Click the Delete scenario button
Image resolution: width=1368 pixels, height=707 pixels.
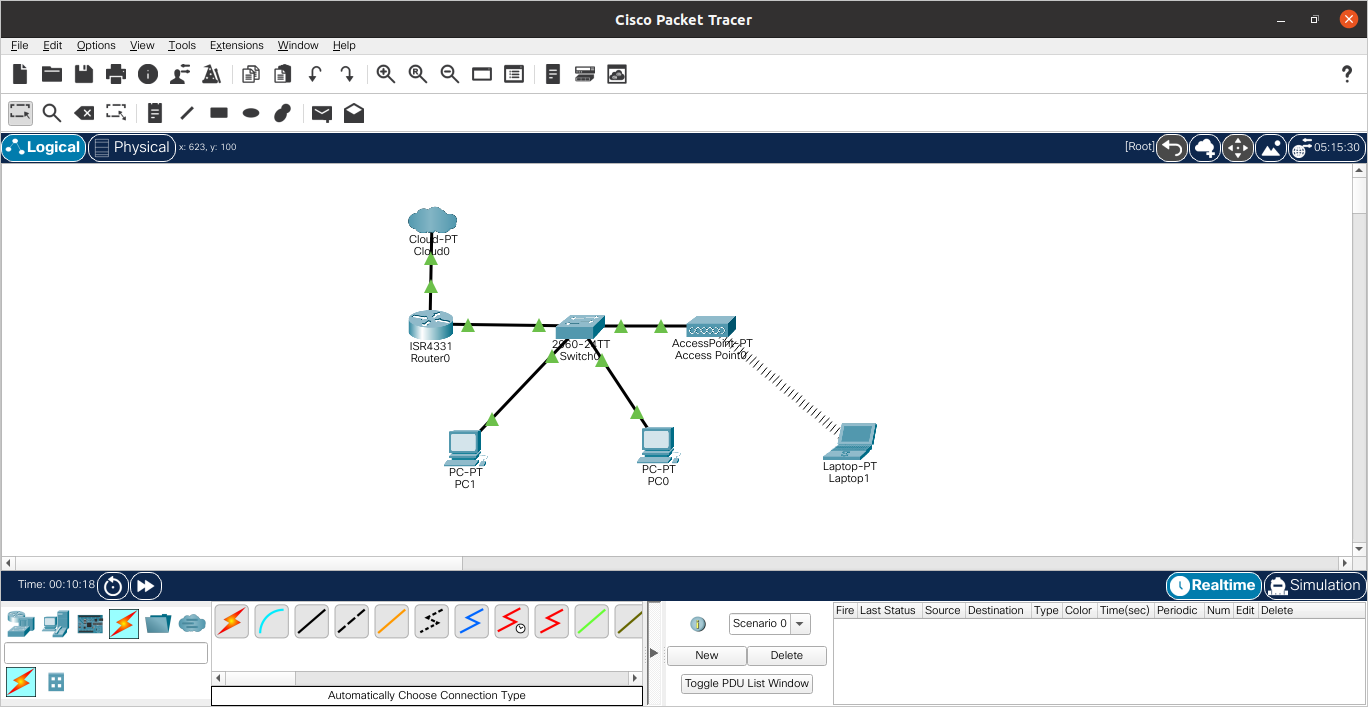787,656
